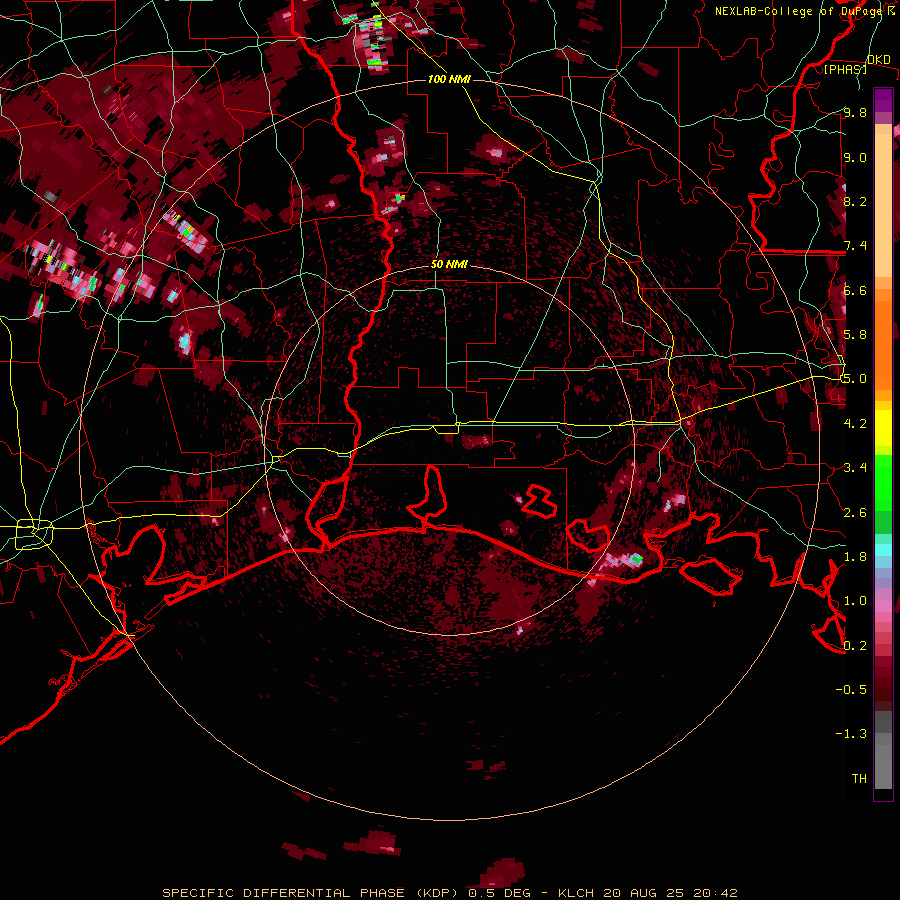The image size is (900, 900).
Task: Click the 4.2 value on the scale
Action: (x=855, y=423)
